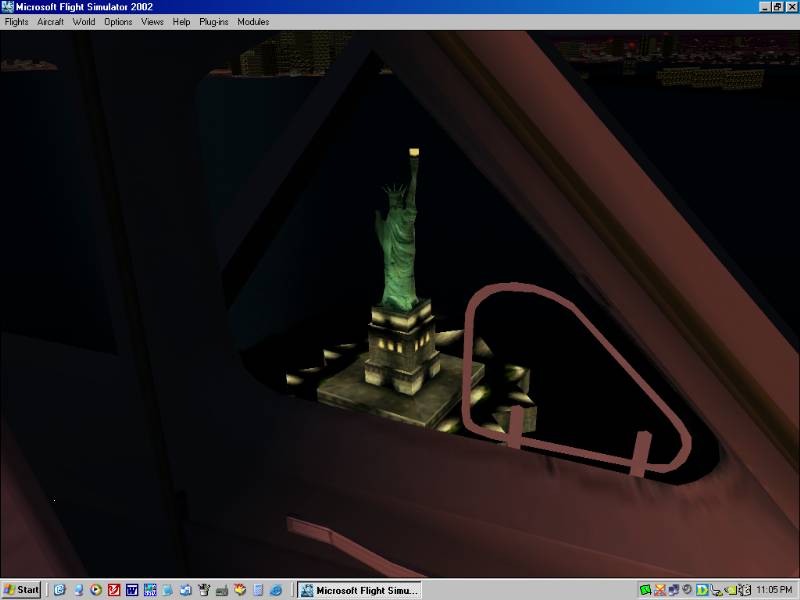This screenshot has width=800, height=600.
Task: Open the Aircraft menu
Action: pyautogui.click(x=51, y=22)
